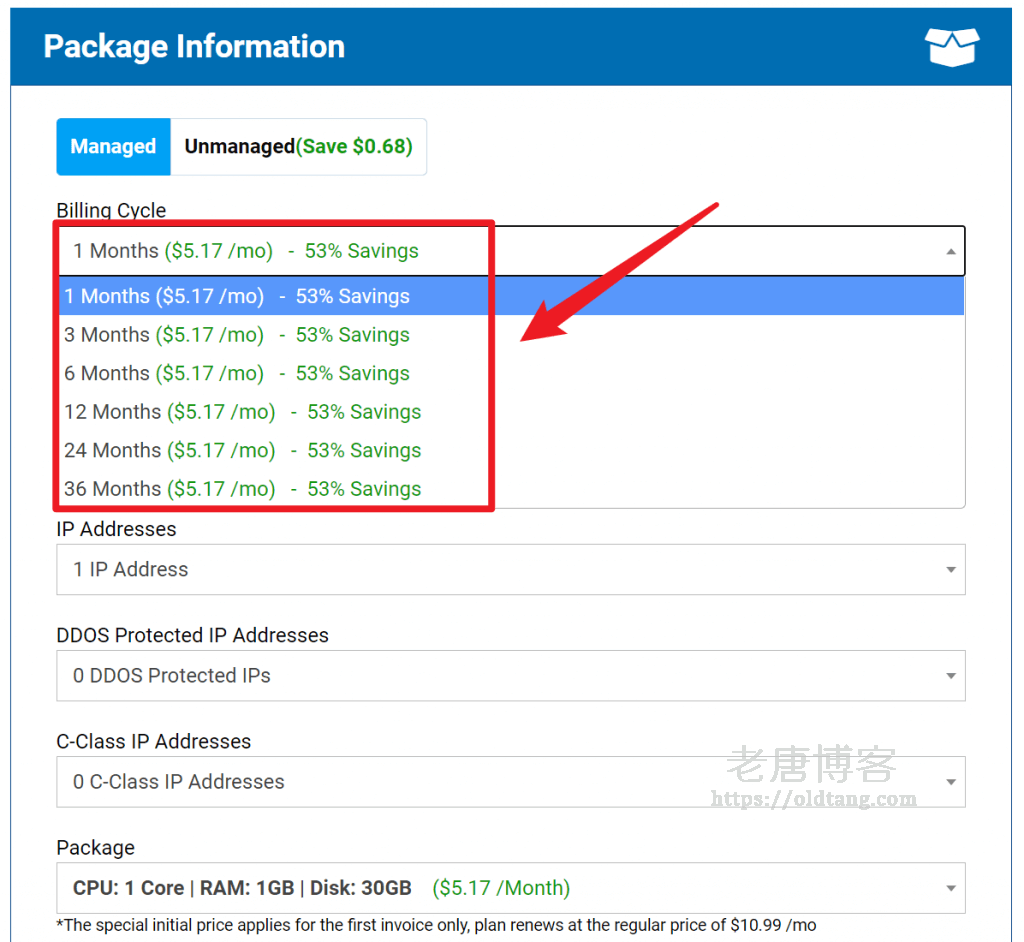Viewport: 1024px width, 942px height.
Task: Click the IP Addresses dropdown arrow
Action: click(x=950, y=570)
